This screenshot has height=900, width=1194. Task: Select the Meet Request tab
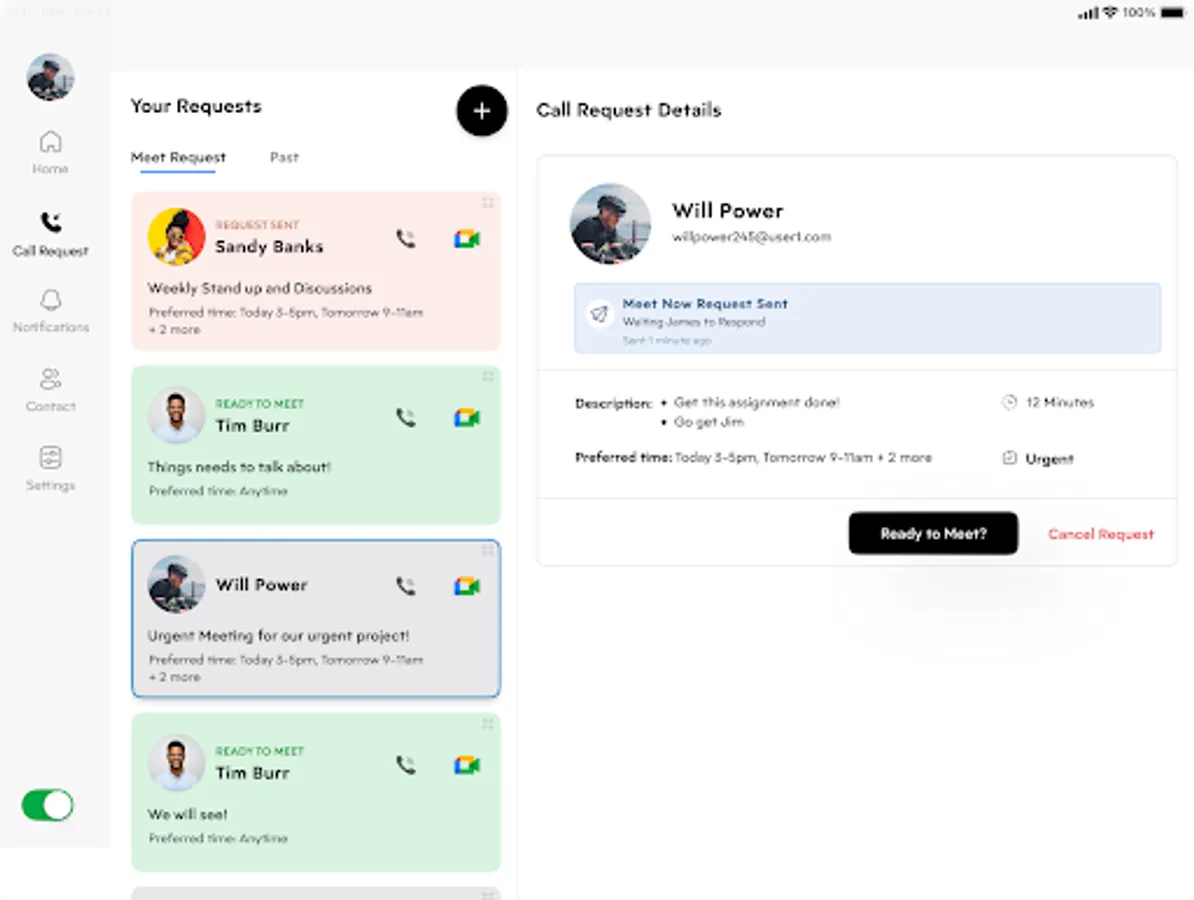[x=178, y=157]
